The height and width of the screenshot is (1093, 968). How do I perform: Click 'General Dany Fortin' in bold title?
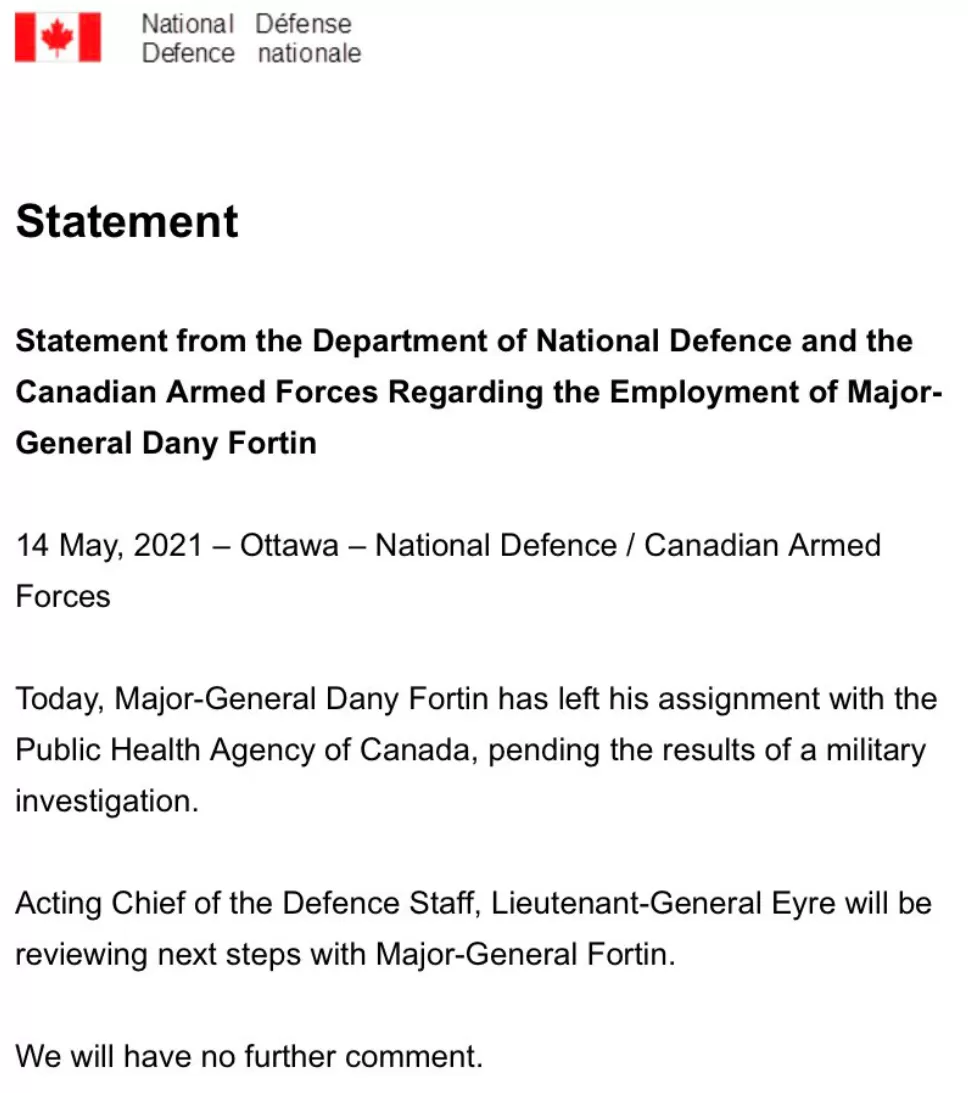[x=166, y=443]
